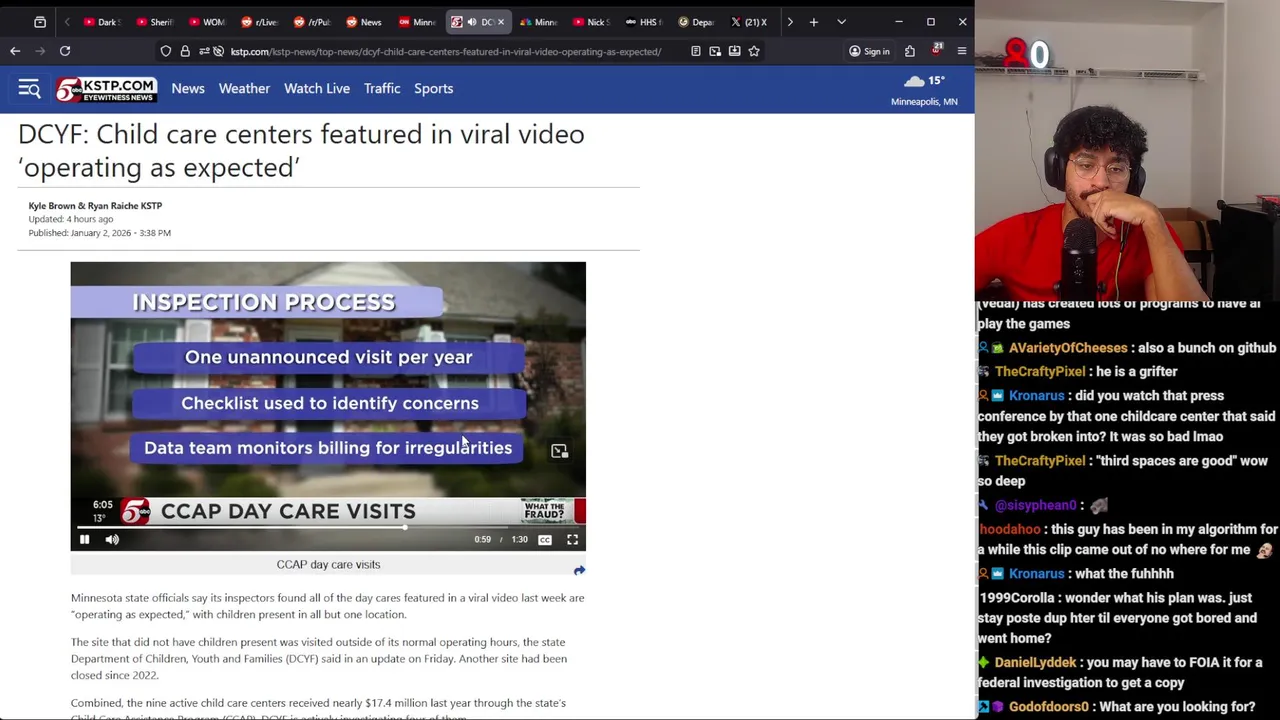Screen dimensions: 1280x720
Task: Open the browser Sign in account button
Action: click(x=869, y=51)
